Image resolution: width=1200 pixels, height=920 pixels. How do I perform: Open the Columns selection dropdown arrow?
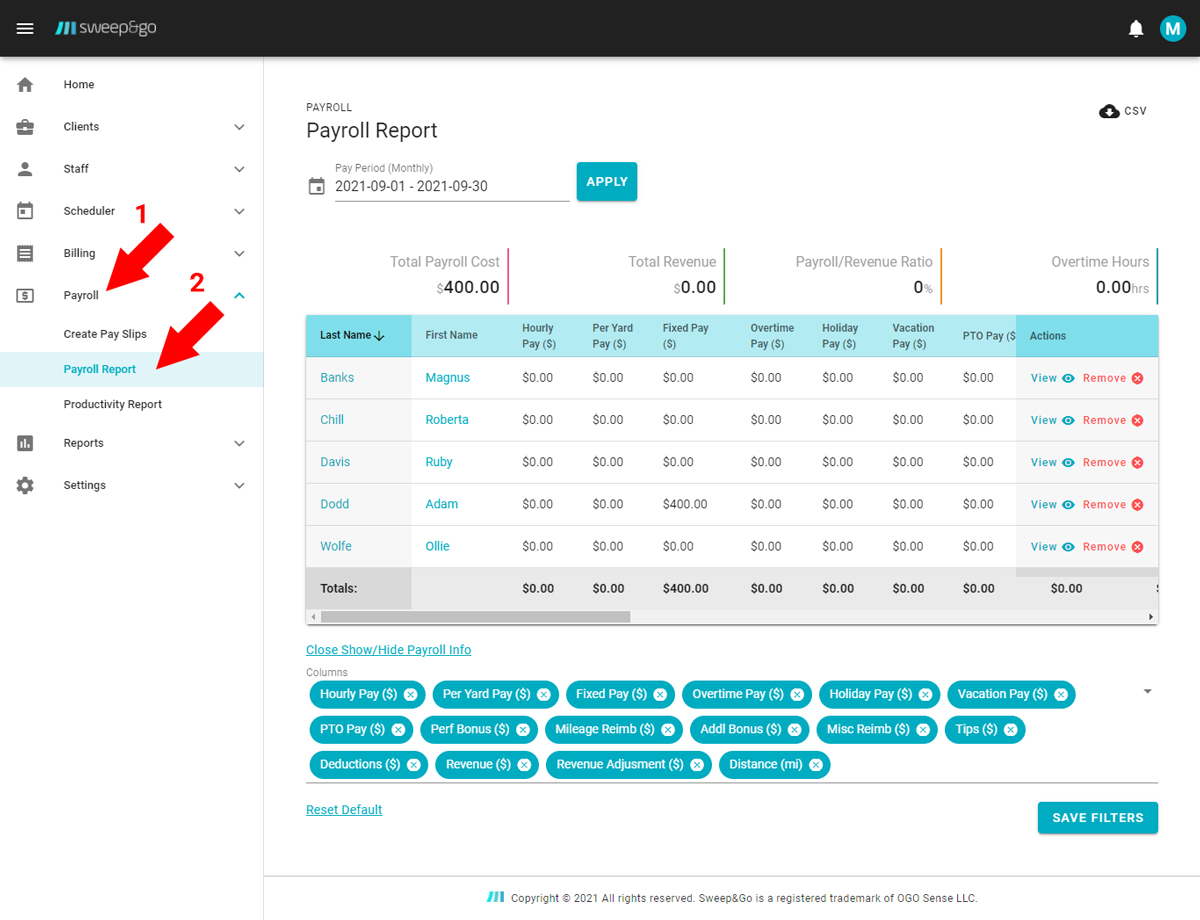click(1147, 692)
